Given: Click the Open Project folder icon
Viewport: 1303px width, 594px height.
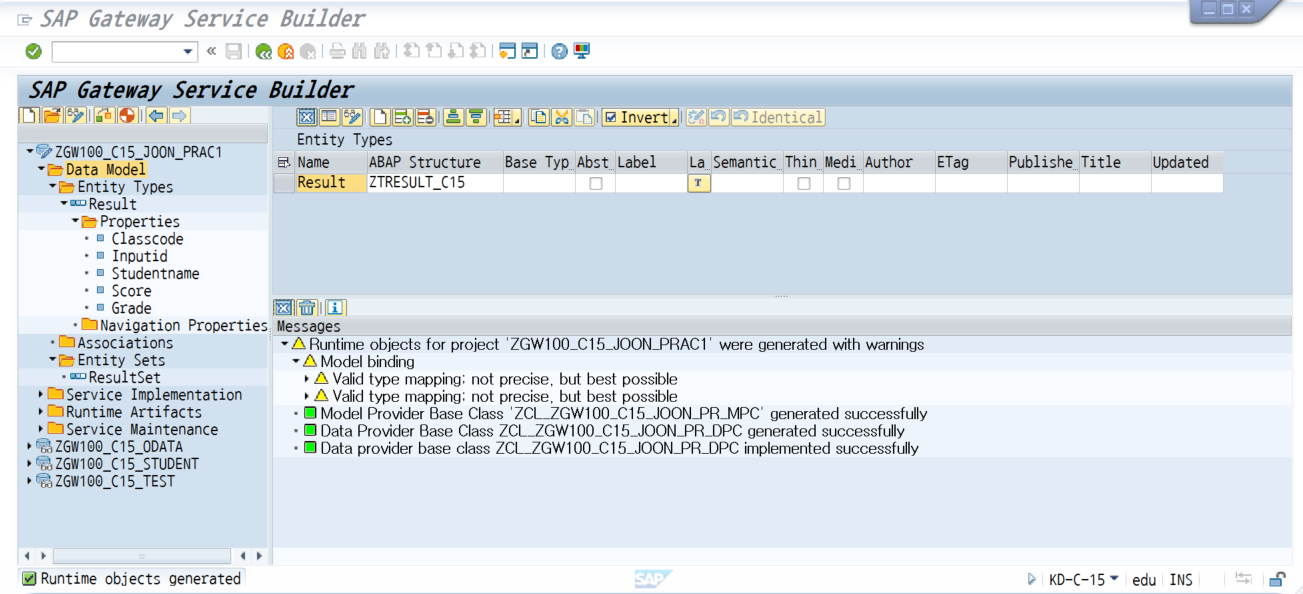Looking at the screenshot, I should click(52, 116).
